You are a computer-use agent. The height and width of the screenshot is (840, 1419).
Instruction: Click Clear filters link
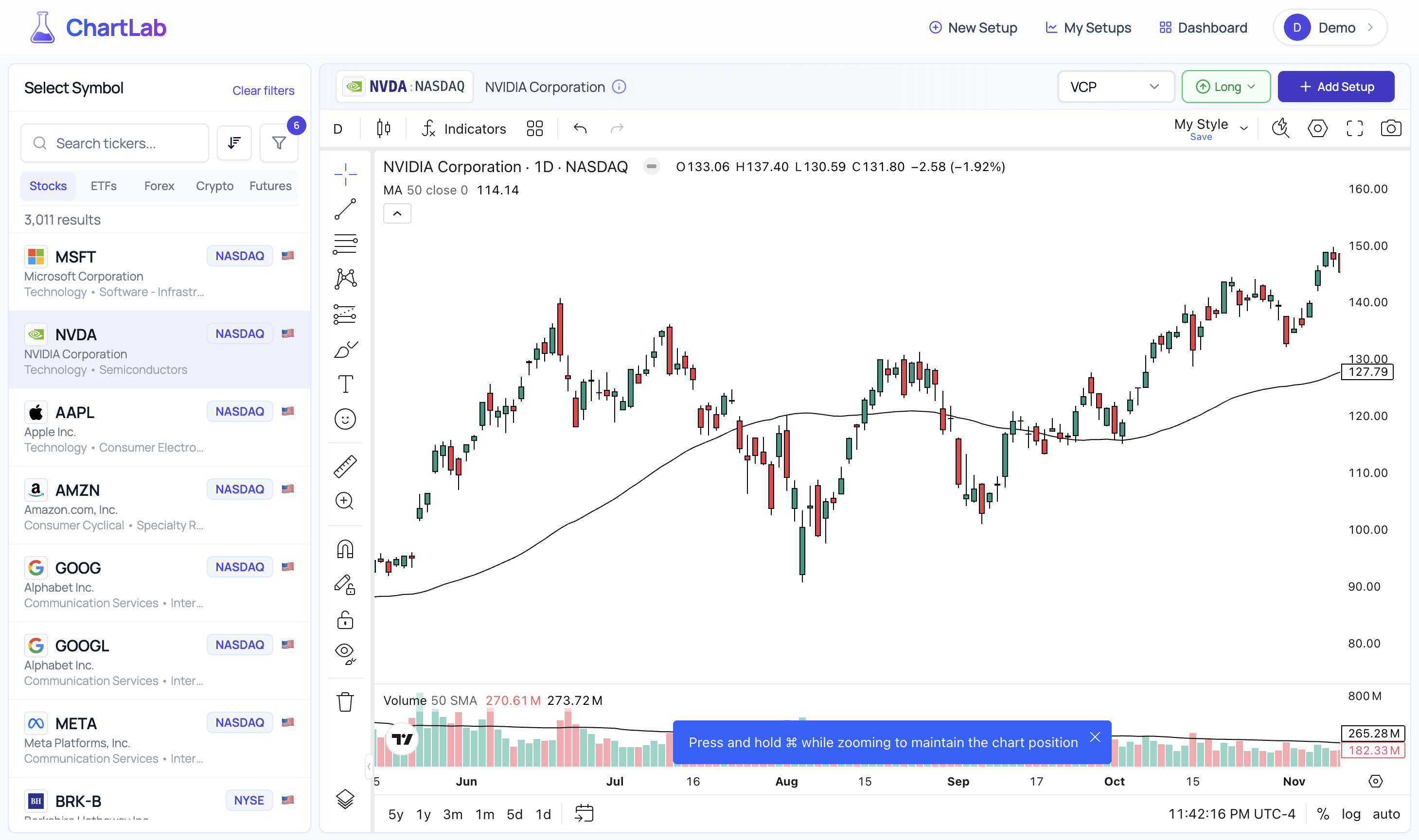(263, 90)
